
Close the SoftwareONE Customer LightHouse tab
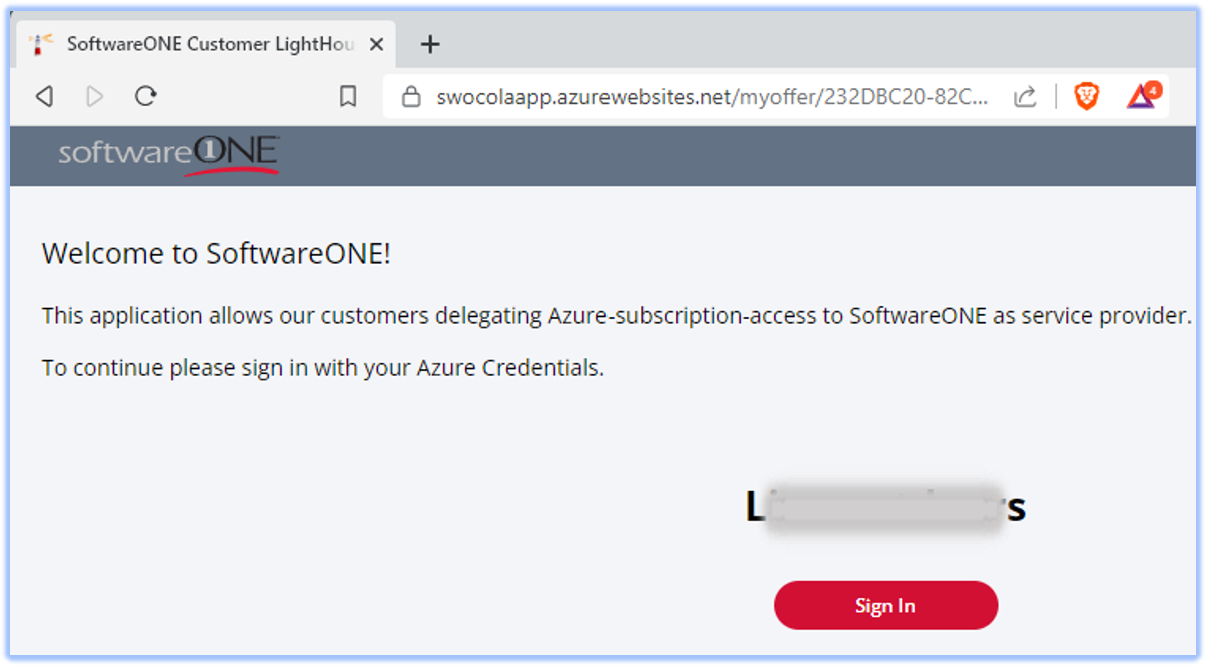pyautogui.click(x=376, y=44)
